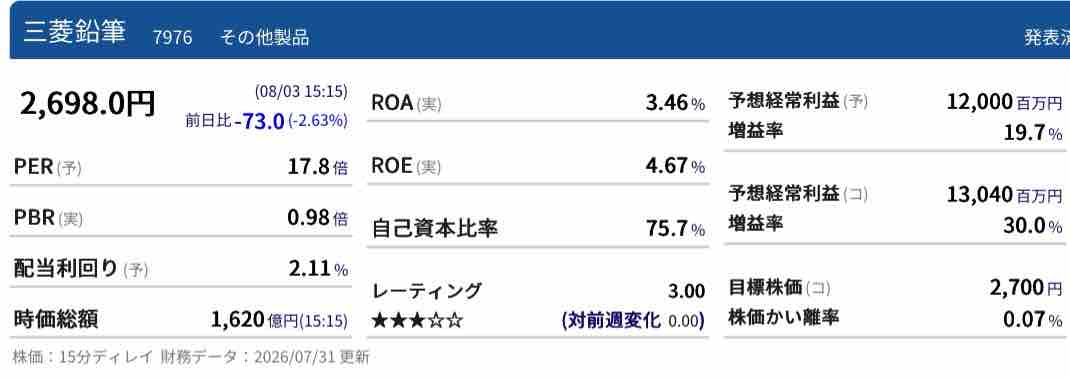Image resolution: width=1070 pixels, height=378 pixels.
Task: Open the その他製品 sector link
Action: [265, 37]
